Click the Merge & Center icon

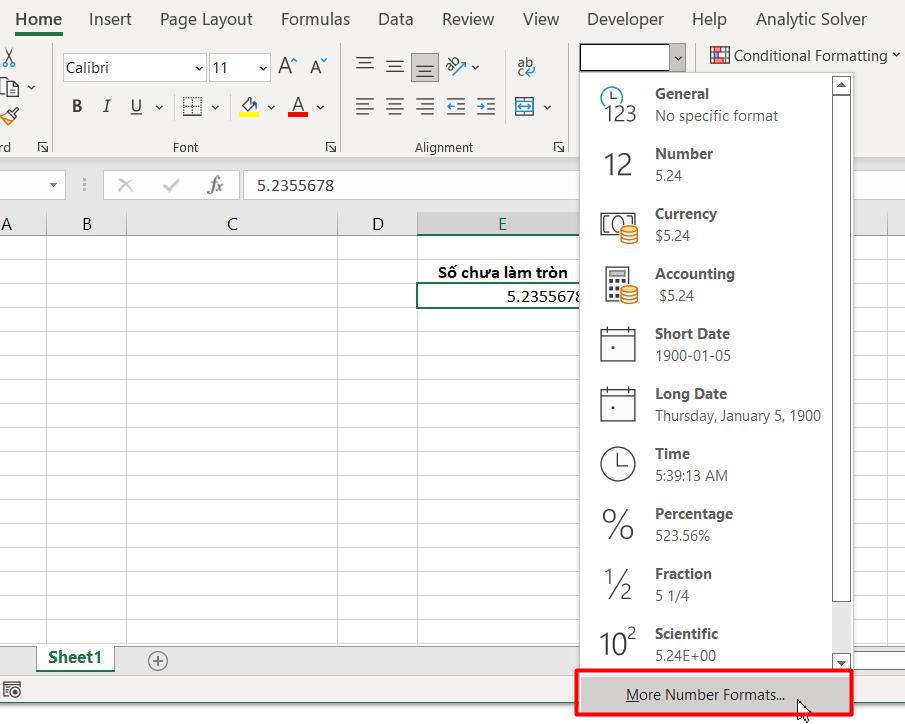pos(525,106)
